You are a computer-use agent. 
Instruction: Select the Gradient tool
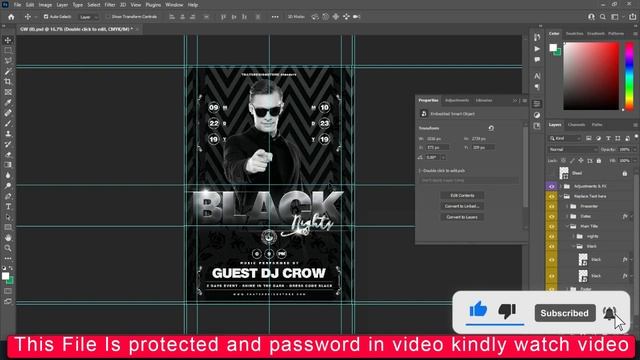tap(8, 165)
